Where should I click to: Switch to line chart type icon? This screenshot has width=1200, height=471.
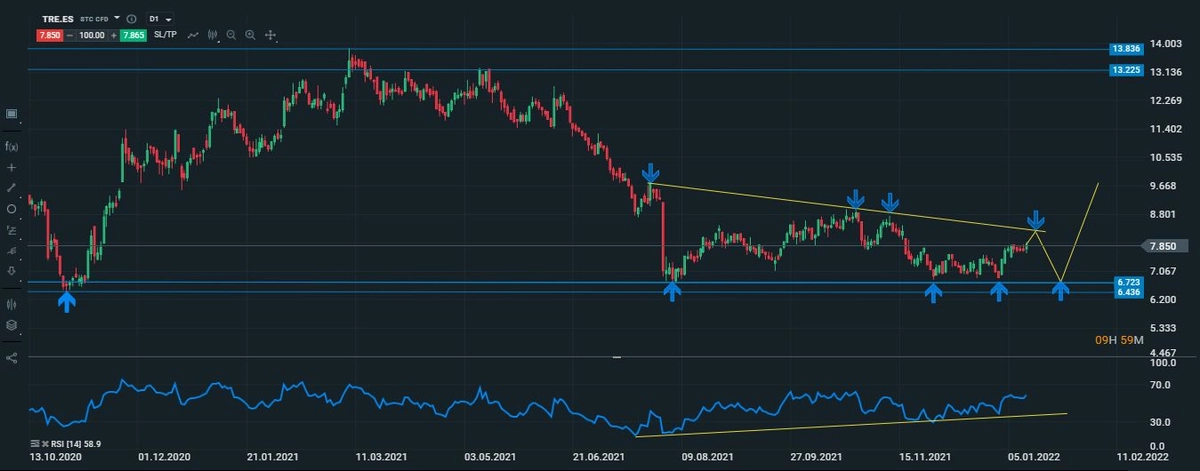(192, 35)
